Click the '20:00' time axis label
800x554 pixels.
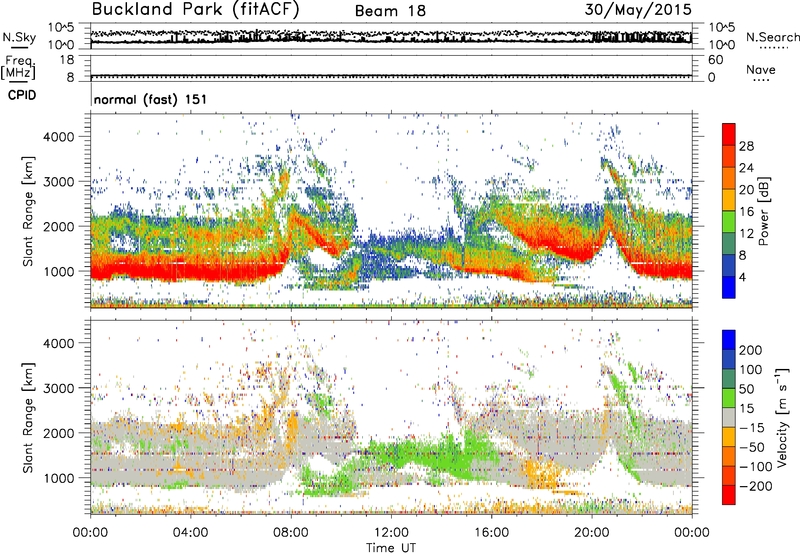592,533
